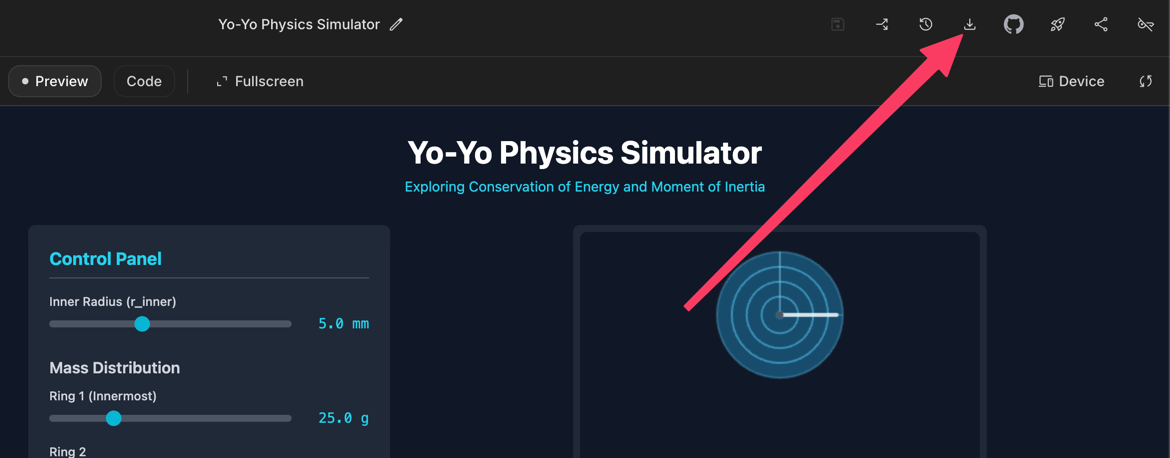Open version history clock icon
This screenshot has height=458, width=1170.
click(925, 24)
